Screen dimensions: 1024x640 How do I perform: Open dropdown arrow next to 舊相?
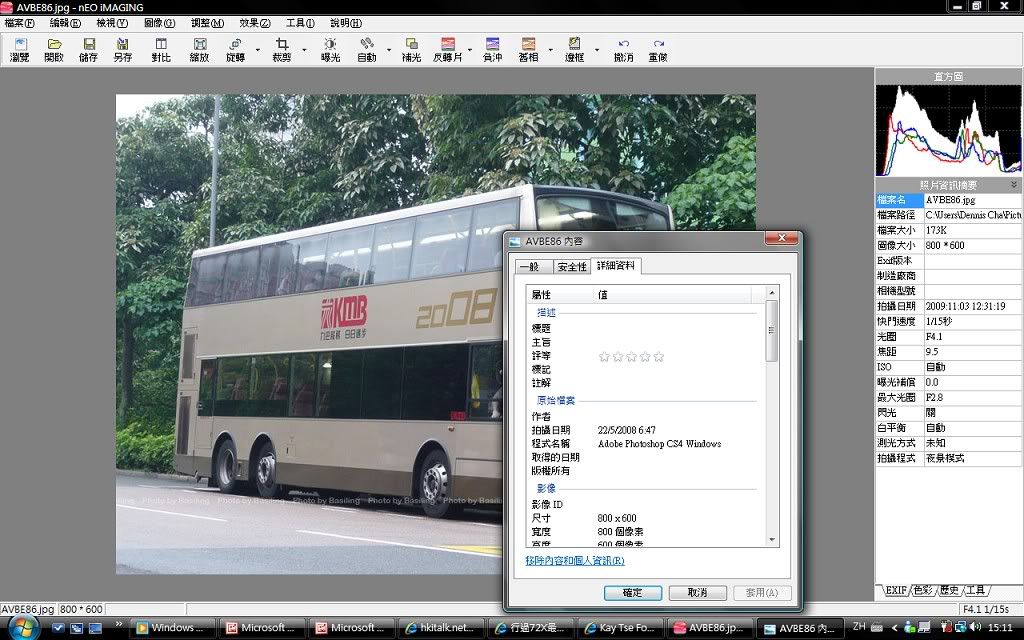point(551,50)
